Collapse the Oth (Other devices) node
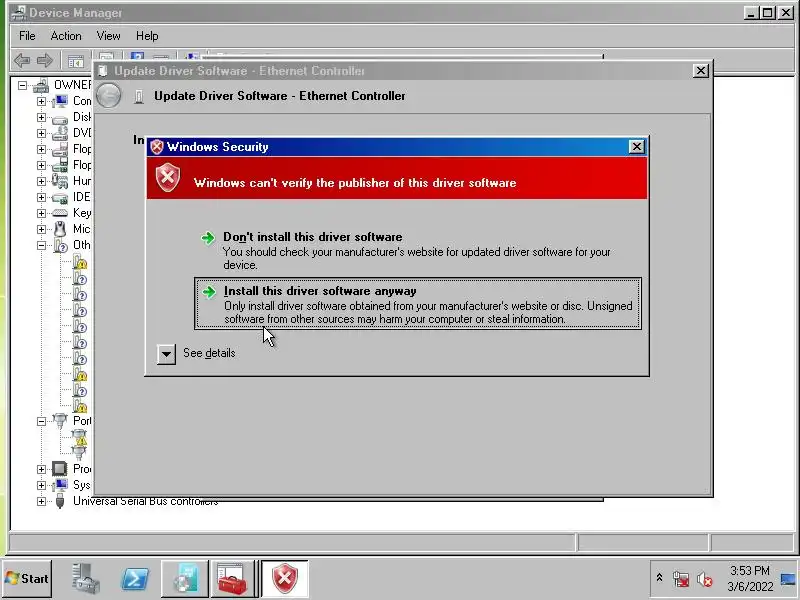Viewport: 800px width, 600px height. coord(41,245)
